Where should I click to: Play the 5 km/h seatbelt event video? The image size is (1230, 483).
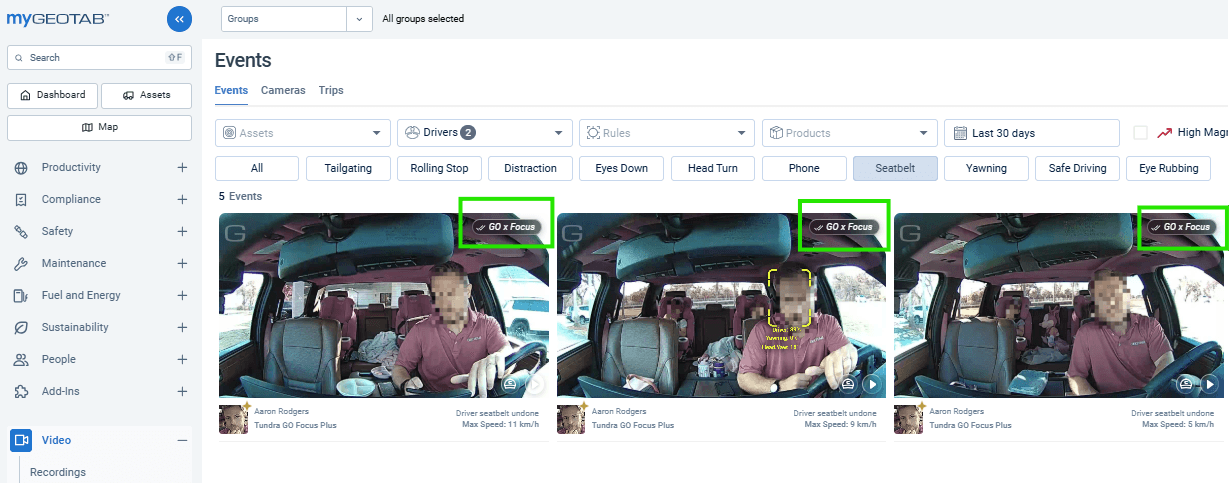point(1209,383)
